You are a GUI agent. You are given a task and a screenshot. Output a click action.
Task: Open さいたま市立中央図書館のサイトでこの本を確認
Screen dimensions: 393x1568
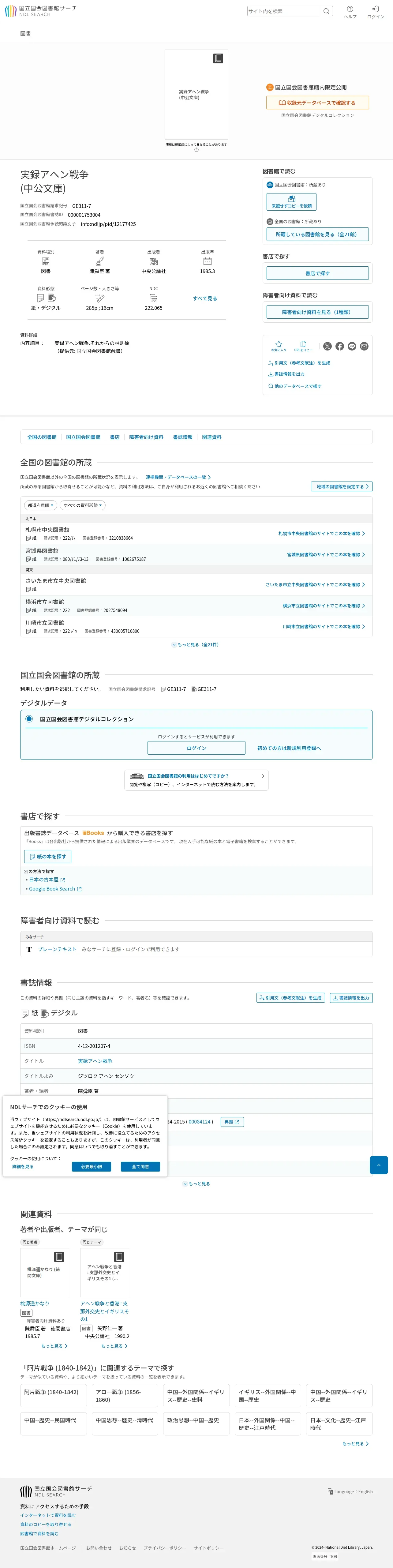[315, 585]
